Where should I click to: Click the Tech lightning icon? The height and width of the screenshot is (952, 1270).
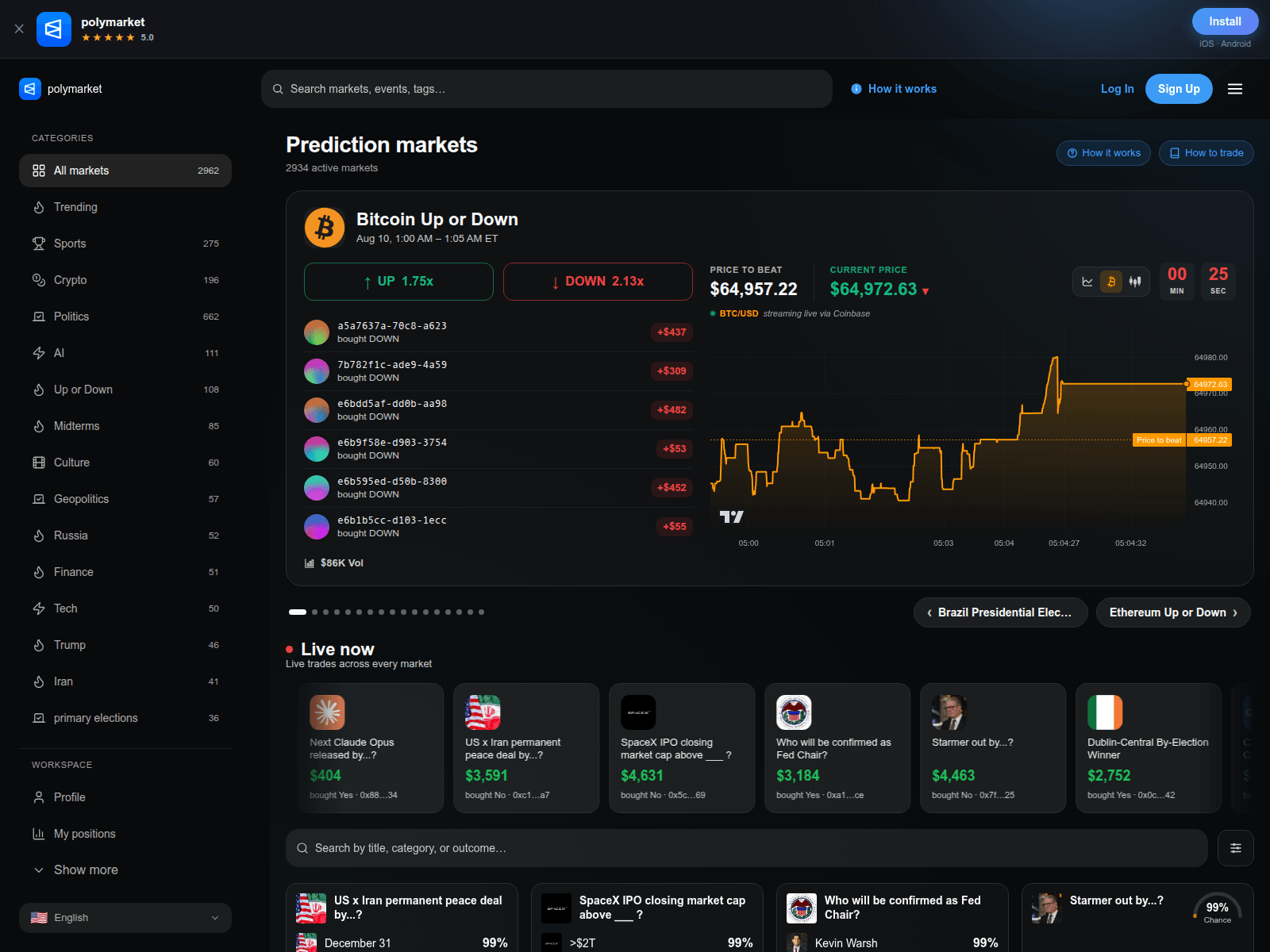pos(39,608)
